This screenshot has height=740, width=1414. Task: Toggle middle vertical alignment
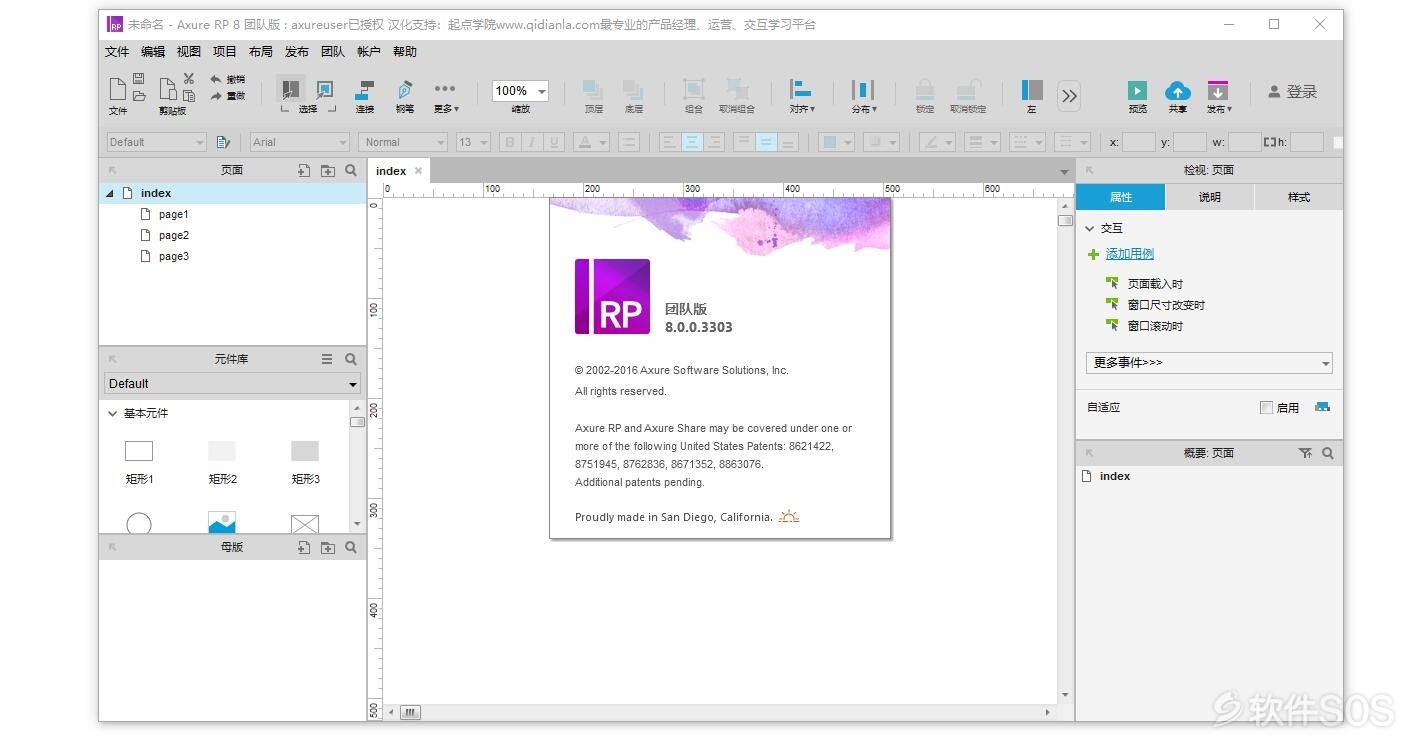(x=766, y=142)
